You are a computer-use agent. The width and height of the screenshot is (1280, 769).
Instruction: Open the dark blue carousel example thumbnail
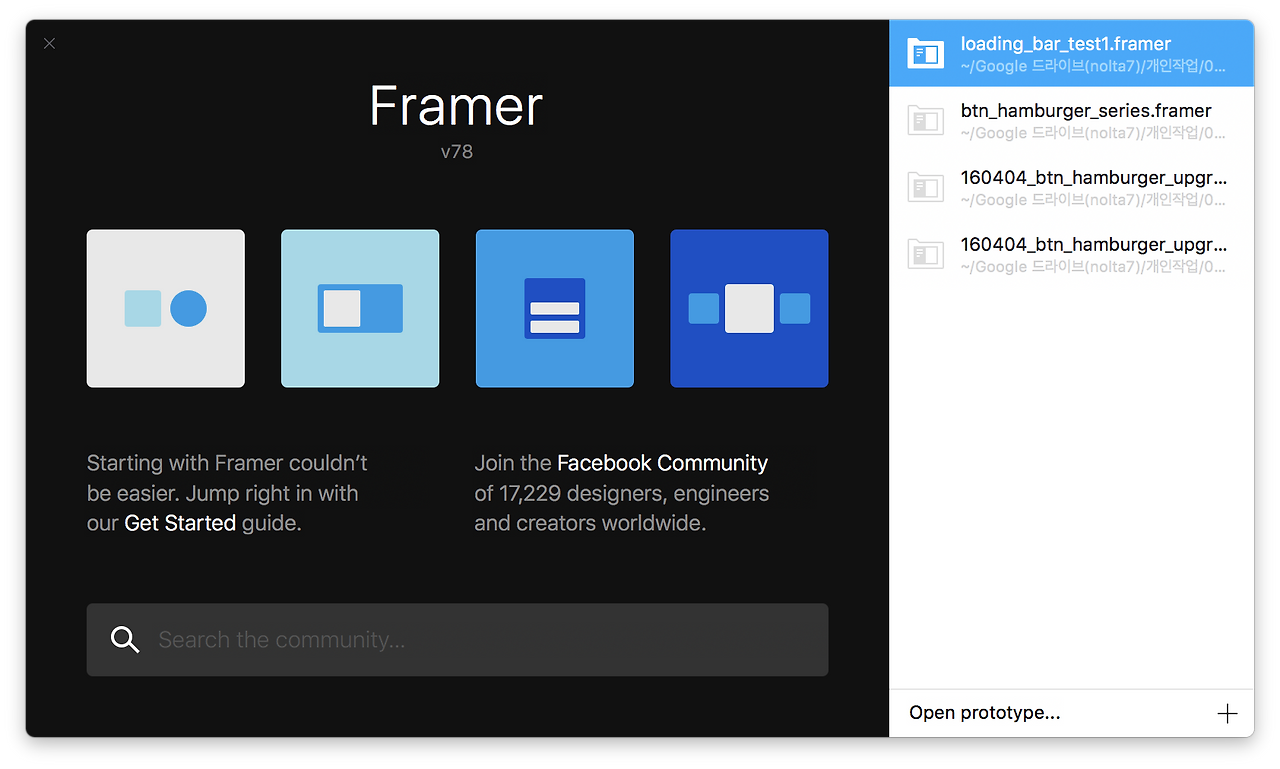click(x=749, y=309)
